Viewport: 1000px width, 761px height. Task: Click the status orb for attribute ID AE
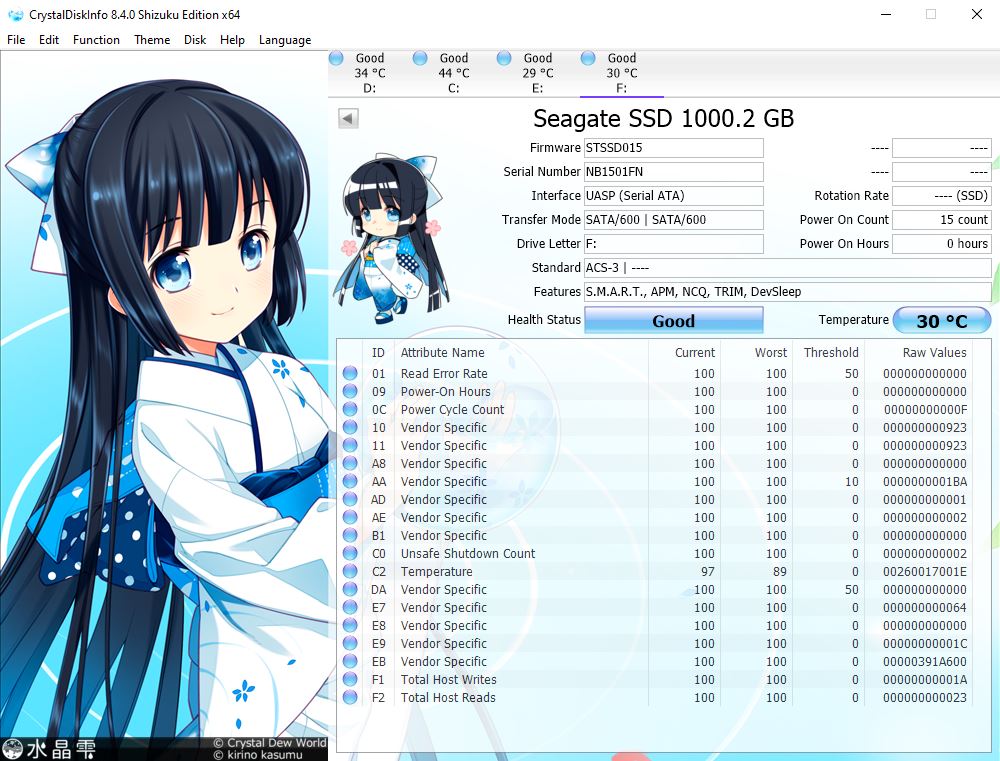point(350,517)
